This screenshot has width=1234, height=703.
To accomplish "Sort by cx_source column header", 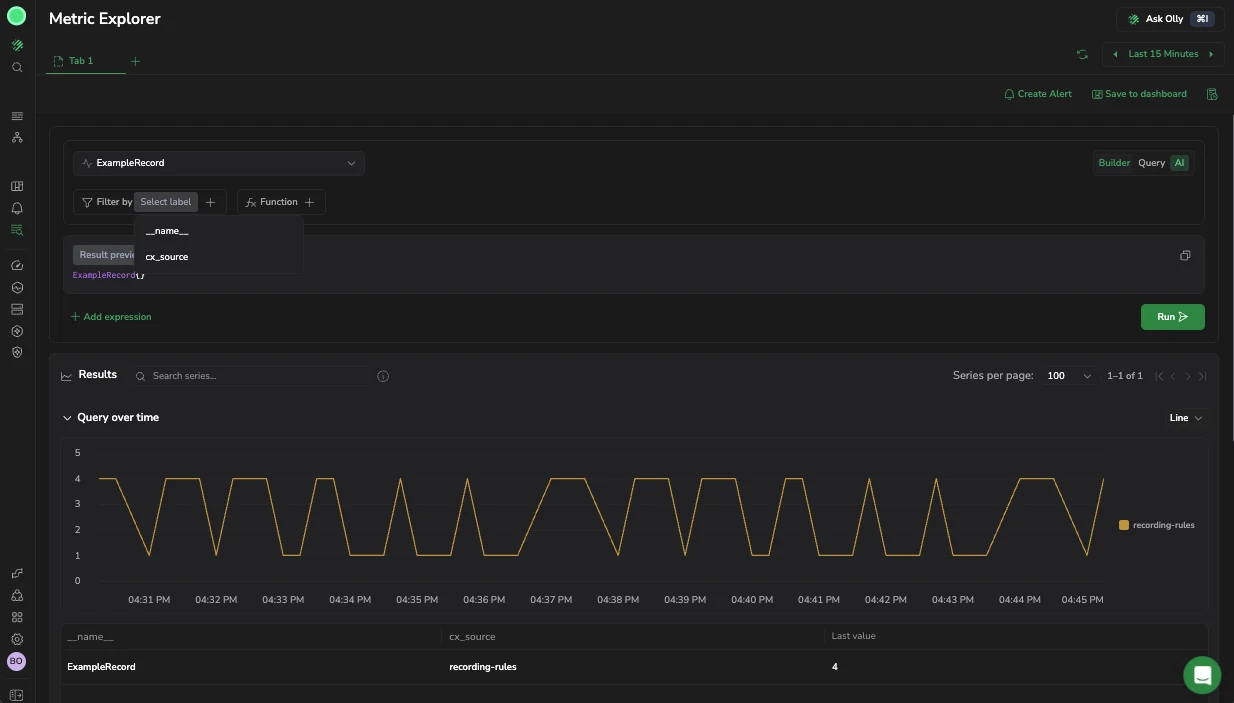I will [472, 636].
